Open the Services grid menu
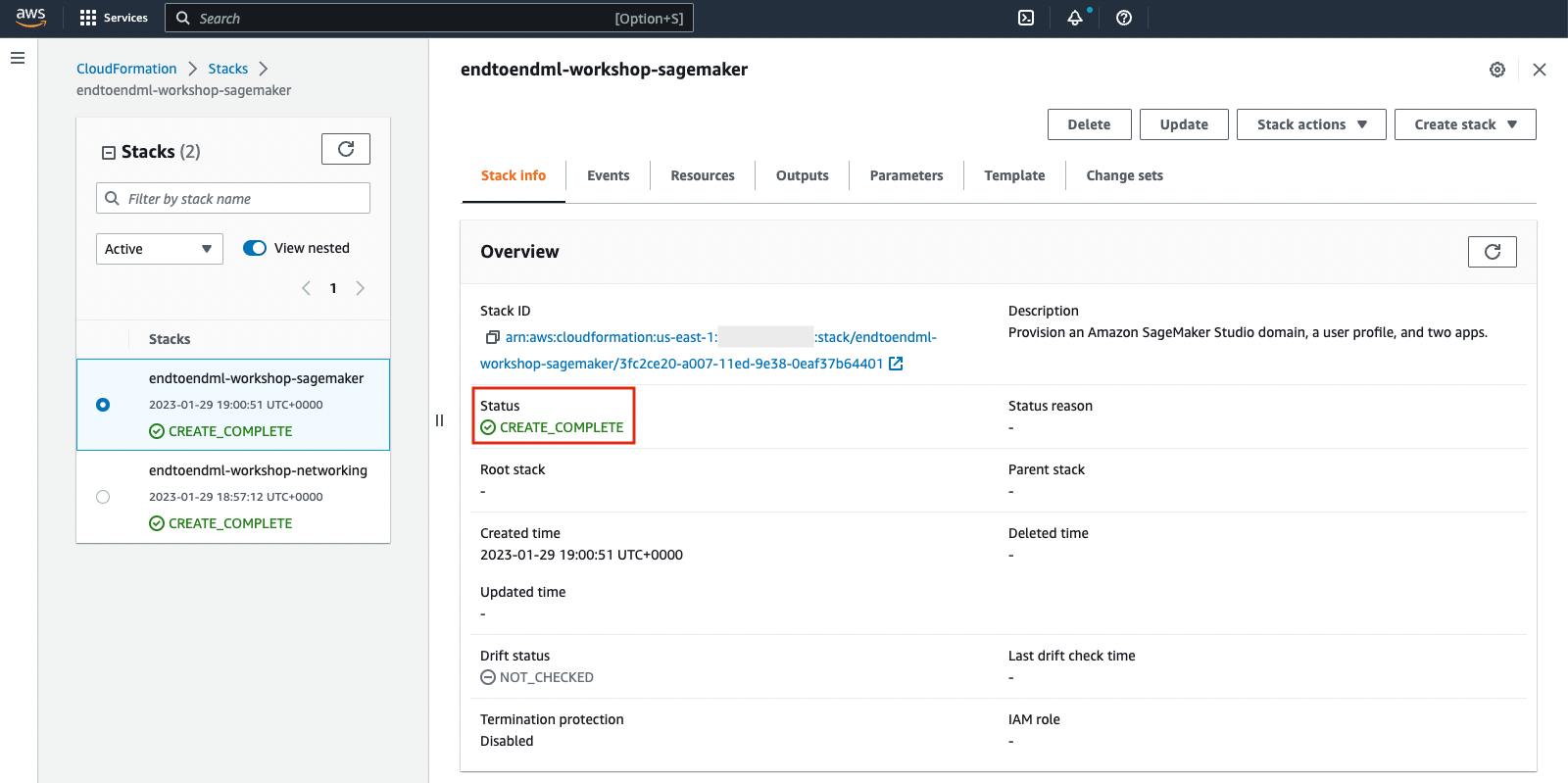1568x783 pixels. click(114, 18)
